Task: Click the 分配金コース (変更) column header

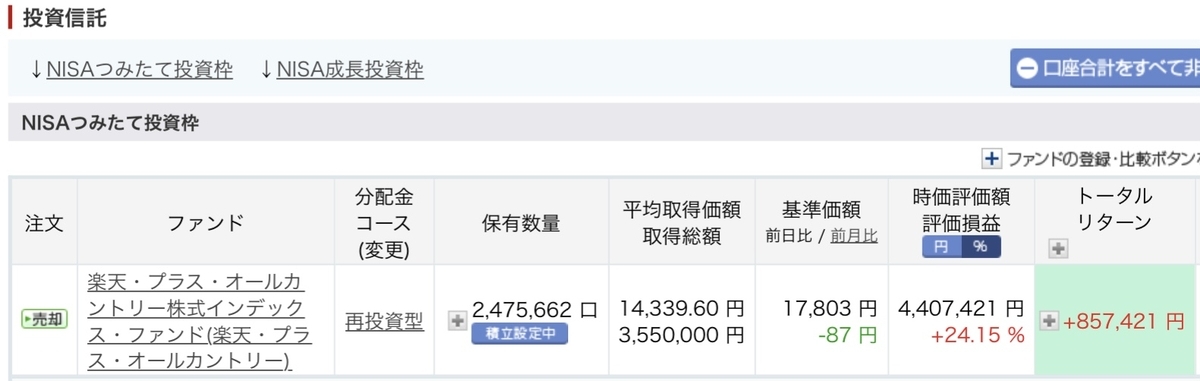Action: click(x=384, y=221)
